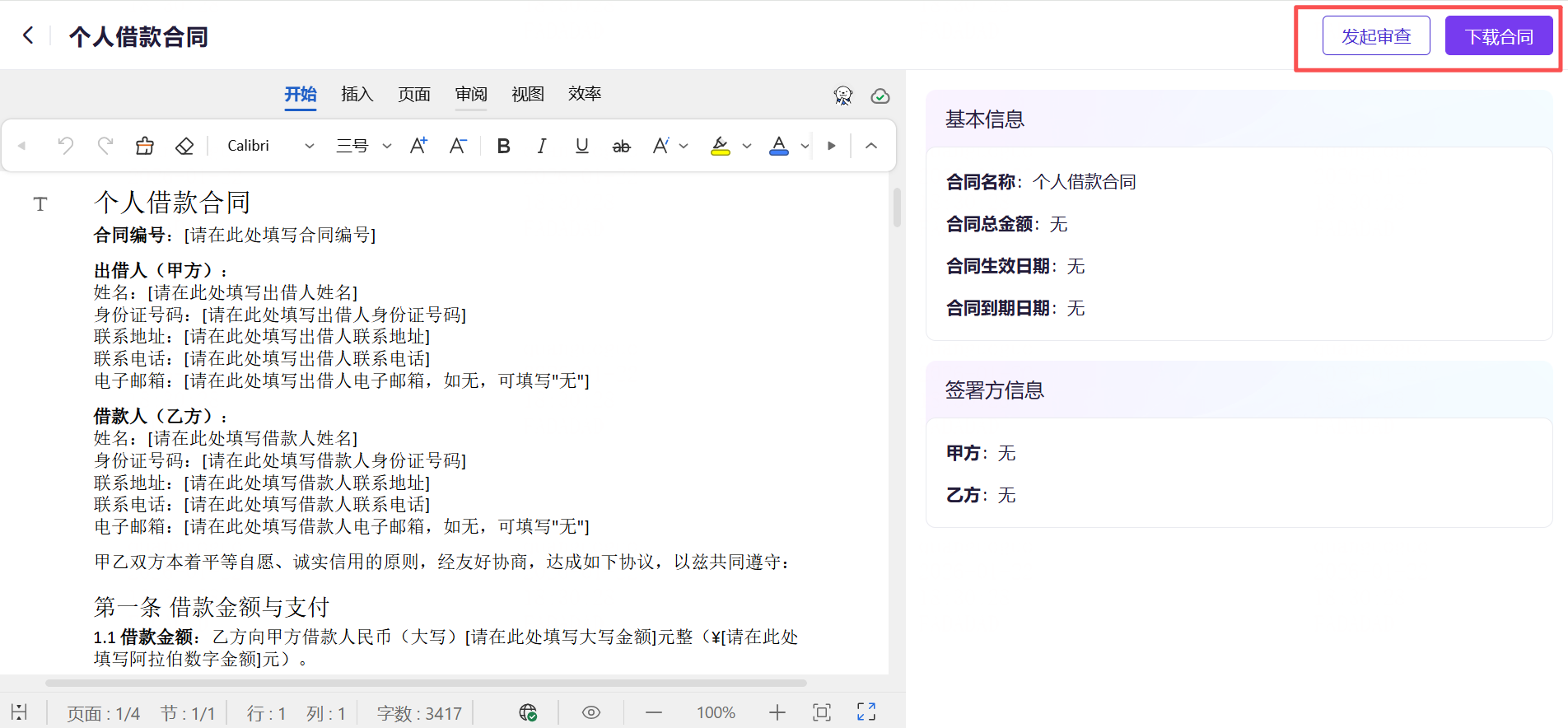Screen dimensions: 1568x728
Task: Click 下载合同 button
Action: 1499,36
